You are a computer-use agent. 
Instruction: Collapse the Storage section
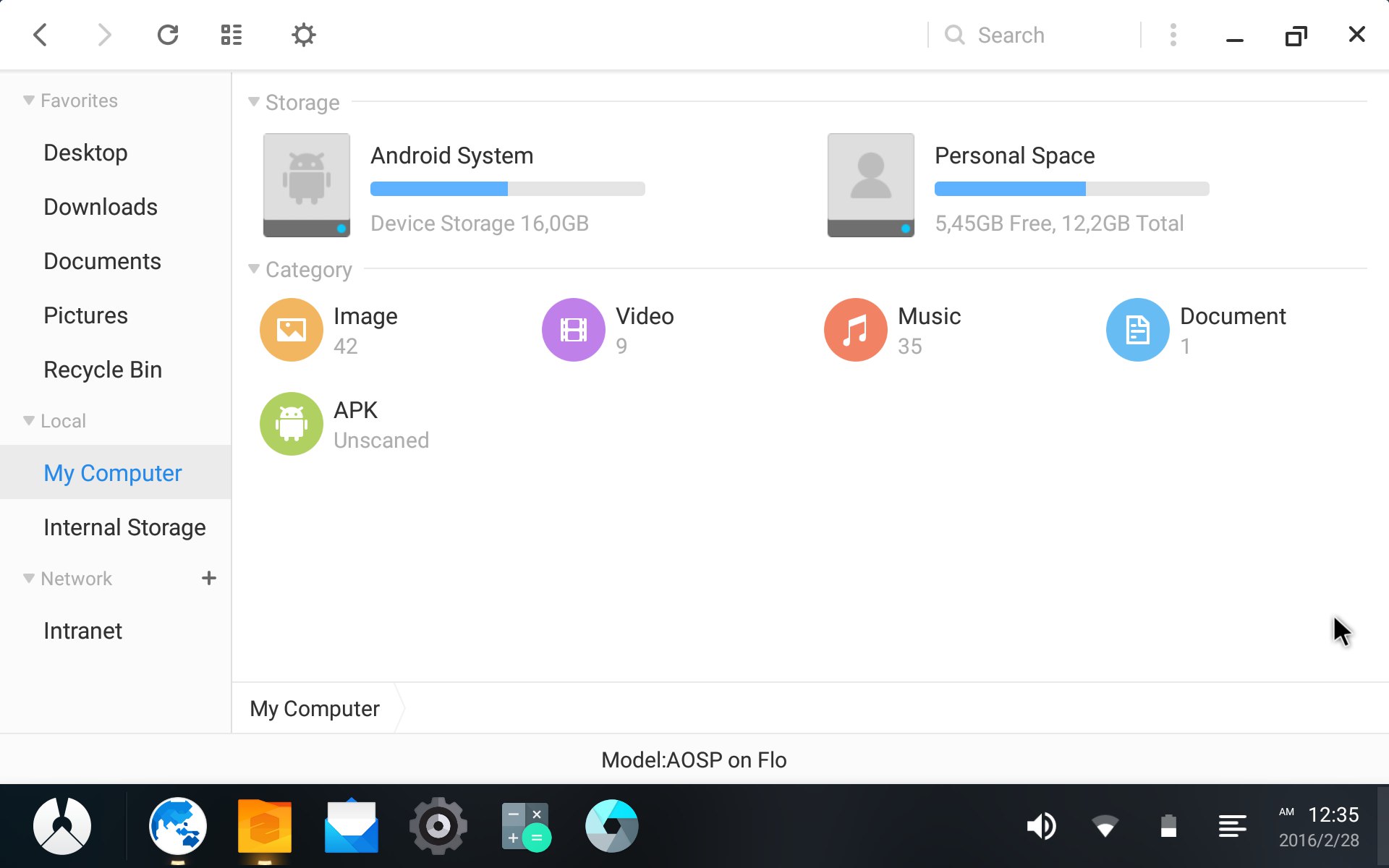(x=255, y=101)
